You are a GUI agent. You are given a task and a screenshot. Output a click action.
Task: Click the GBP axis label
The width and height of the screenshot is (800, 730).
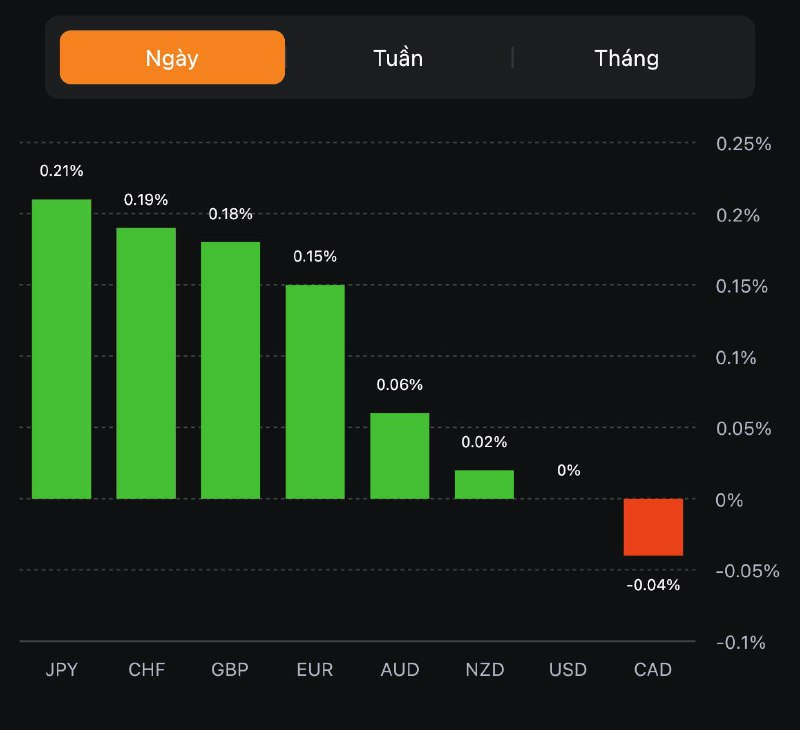click(x=230, y=669)
